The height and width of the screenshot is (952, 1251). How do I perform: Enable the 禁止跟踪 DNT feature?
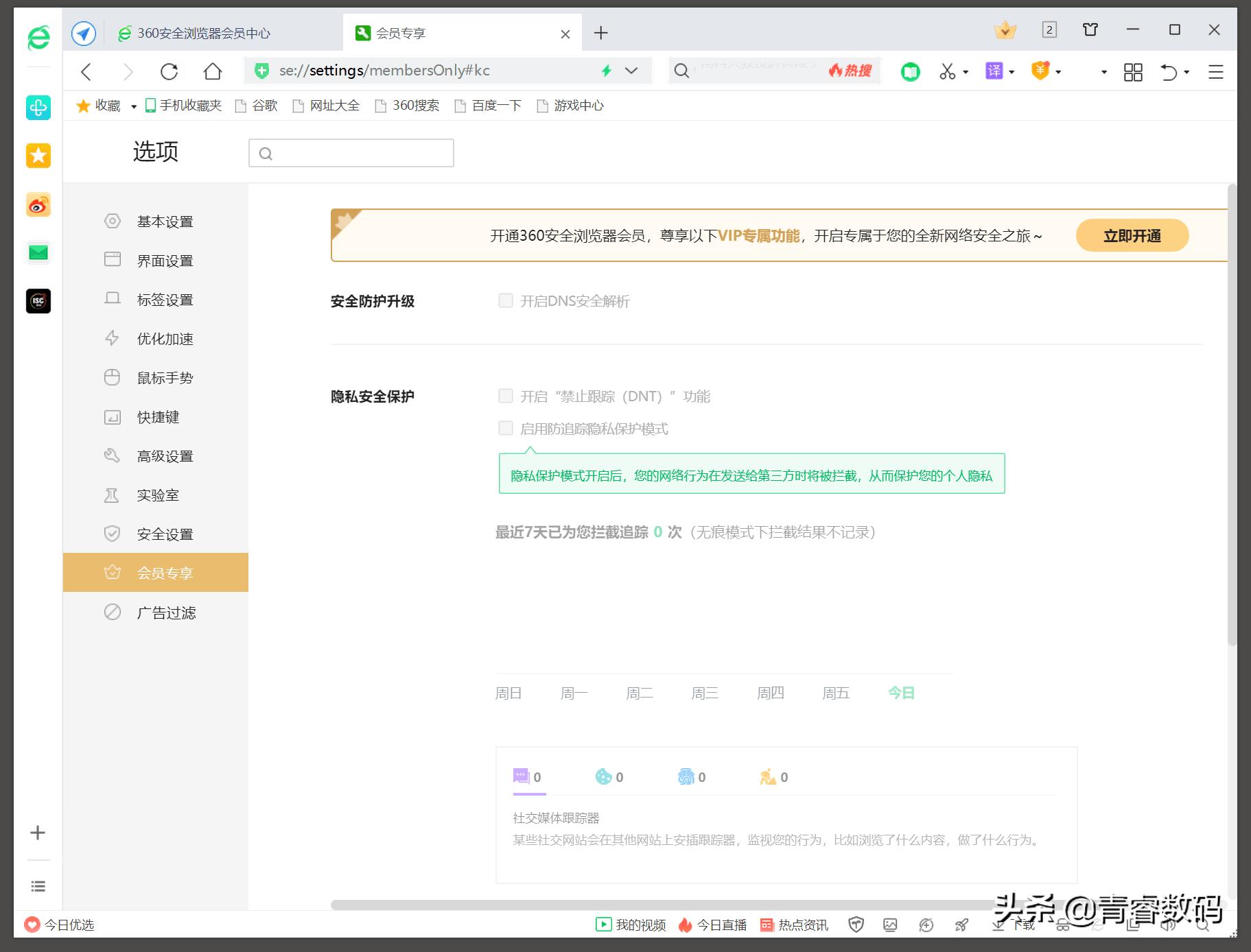pyautogui.click(x=506, y=395)
